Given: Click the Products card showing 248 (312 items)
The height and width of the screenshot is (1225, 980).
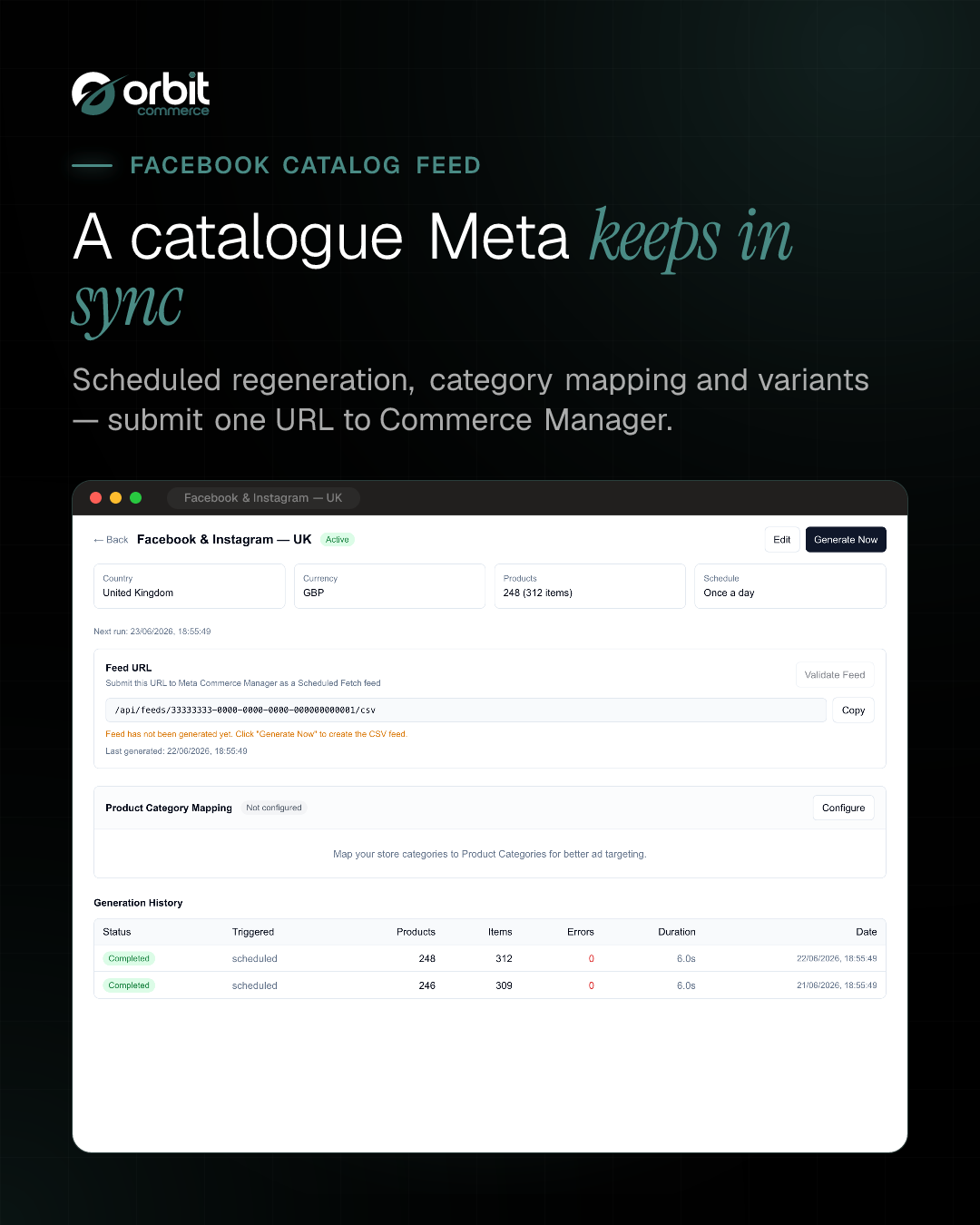Looking at the screenshot, I should tap(590, 586).
